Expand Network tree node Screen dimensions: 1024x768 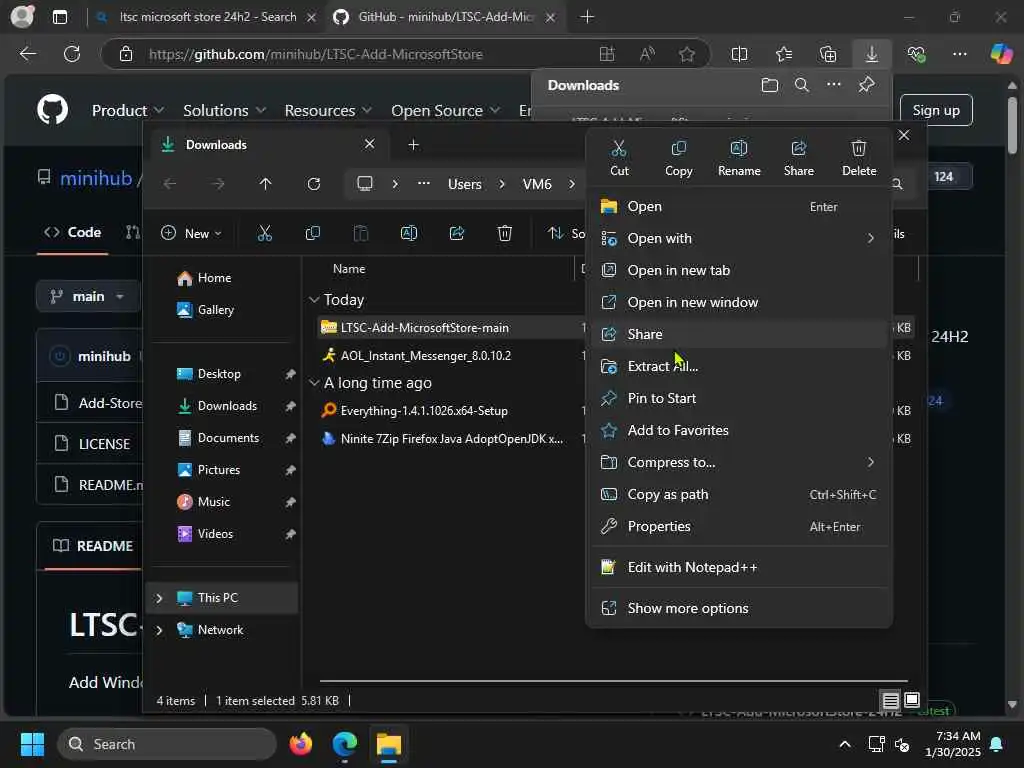coord(159,630)
